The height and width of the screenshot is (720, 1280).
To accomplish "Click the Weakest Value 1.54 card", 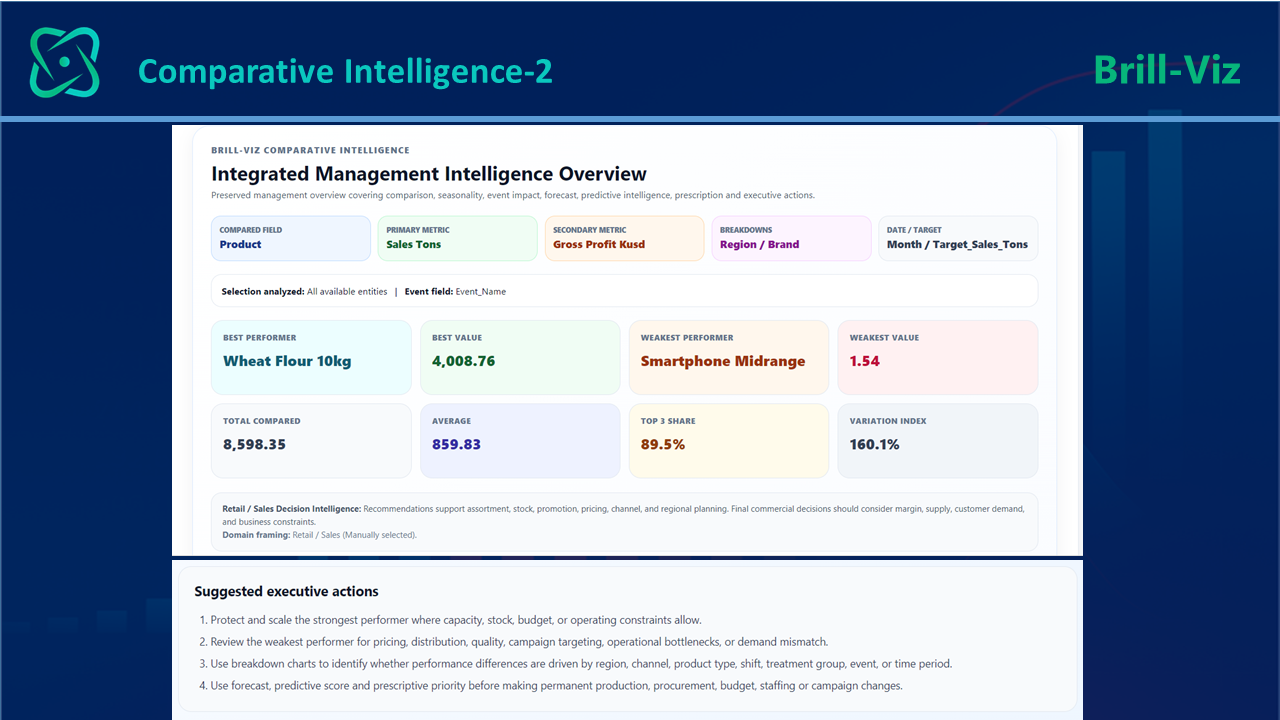I will pyautogui.click(x=938, y=357).
